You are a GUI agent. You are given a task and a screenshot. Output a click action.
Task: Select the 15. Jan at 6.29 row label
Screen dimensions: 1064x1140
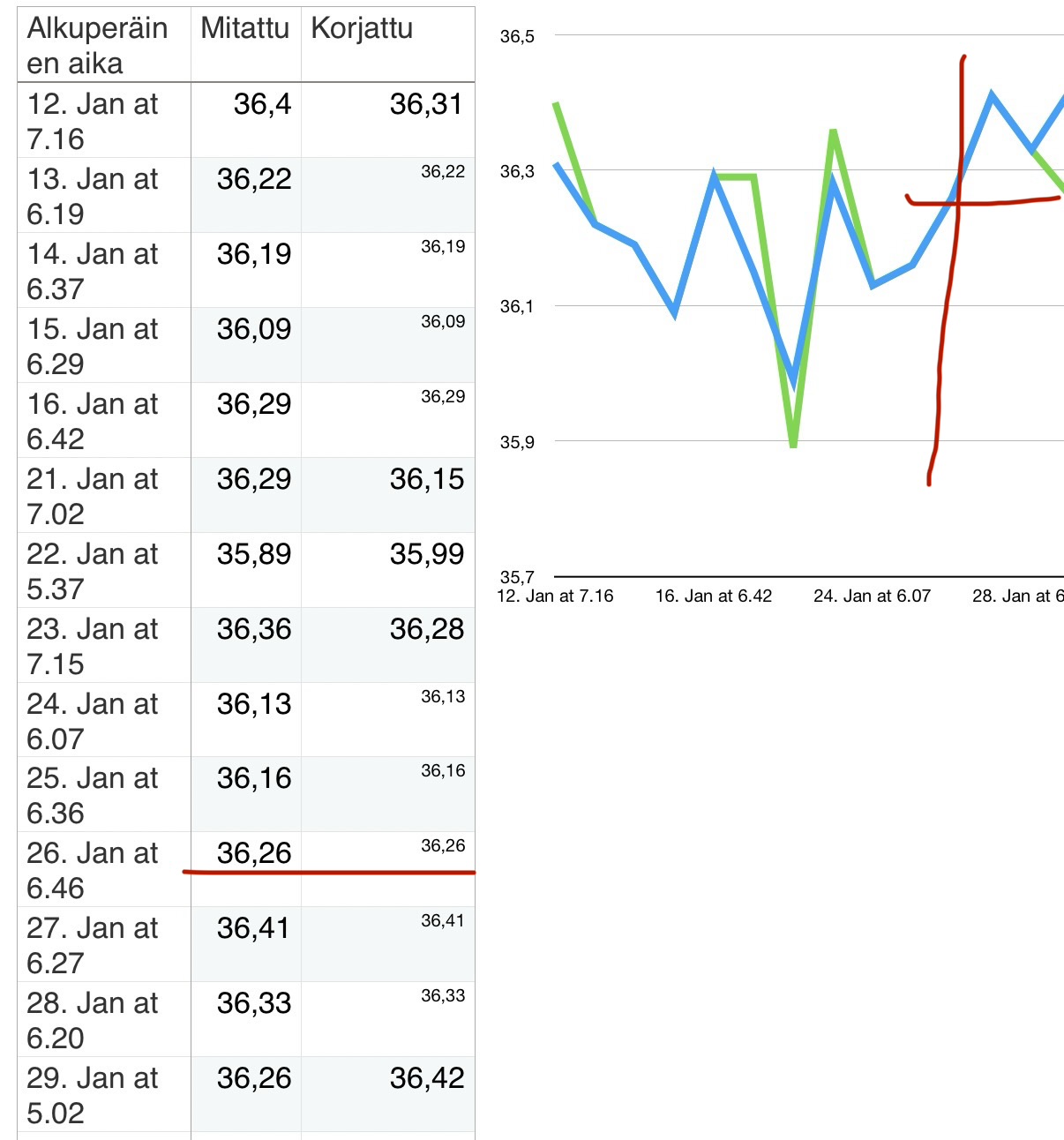coord(104,346)
